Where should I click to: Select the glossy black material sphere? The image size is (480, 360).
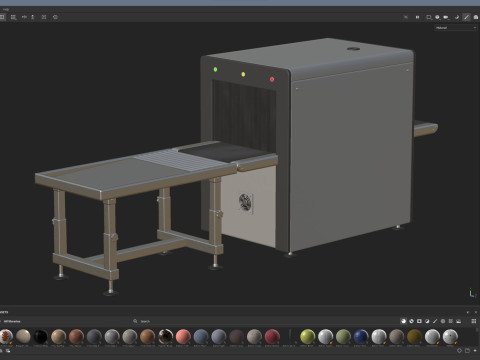pos(41,337)
